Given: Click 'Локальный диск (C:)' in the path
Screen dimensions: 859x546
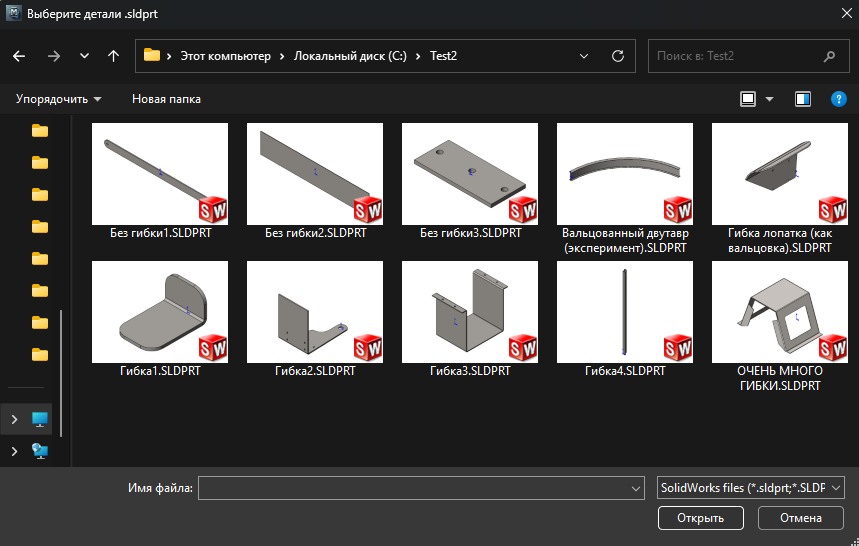Looking at the screenshot, I should pyautogui.click(x=350, y=56).
